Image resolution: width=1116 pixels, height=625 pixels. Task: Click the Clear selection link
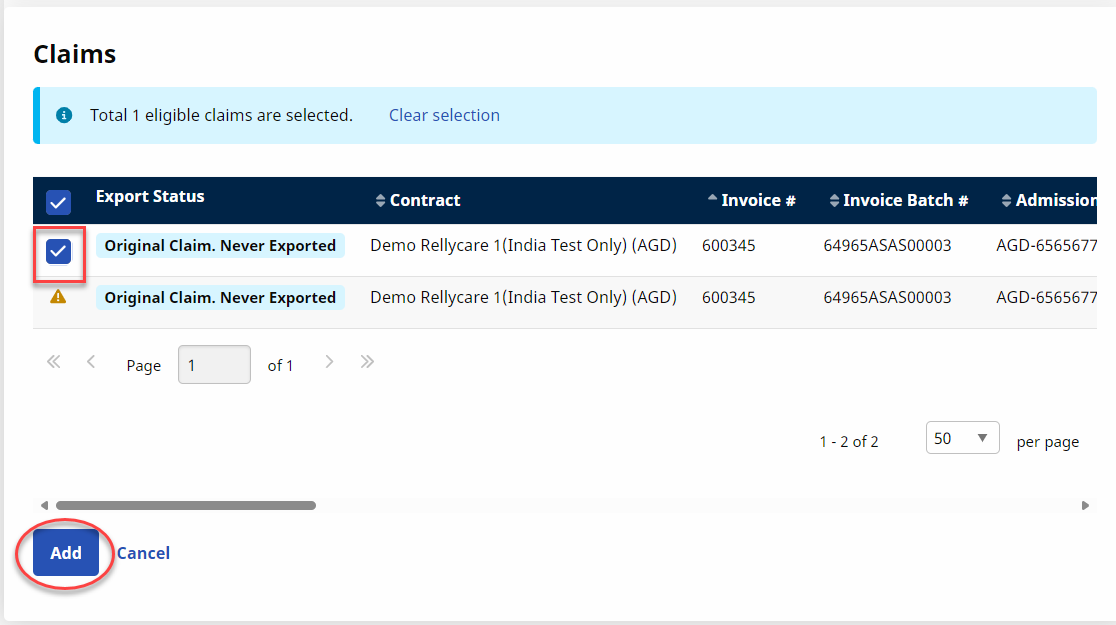point(444,115)
